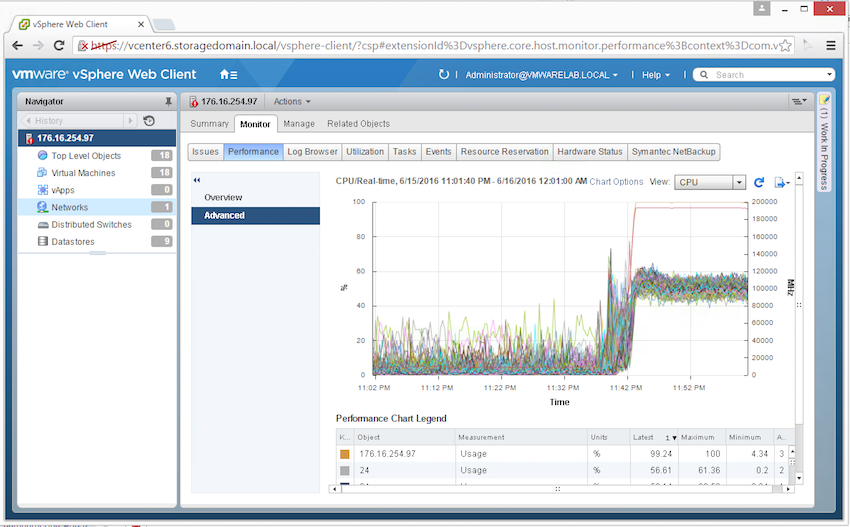Pin the Navigator panel
The width and height of the screenshot is (850, 527).
(169, 101)
